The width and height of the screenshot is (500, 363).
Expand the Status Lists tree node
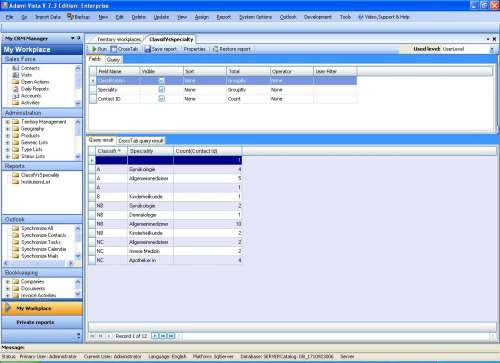[8, 156]
